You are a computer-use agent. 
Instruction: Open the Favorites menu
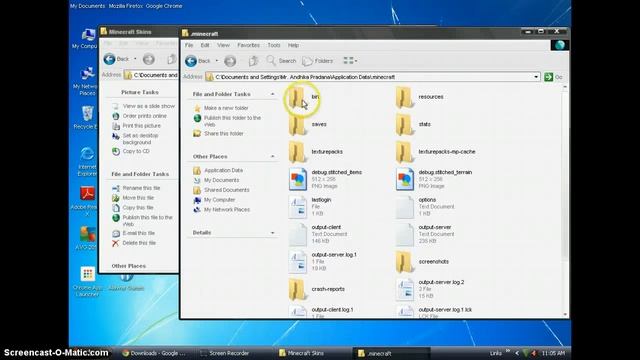tap(248, 45)
